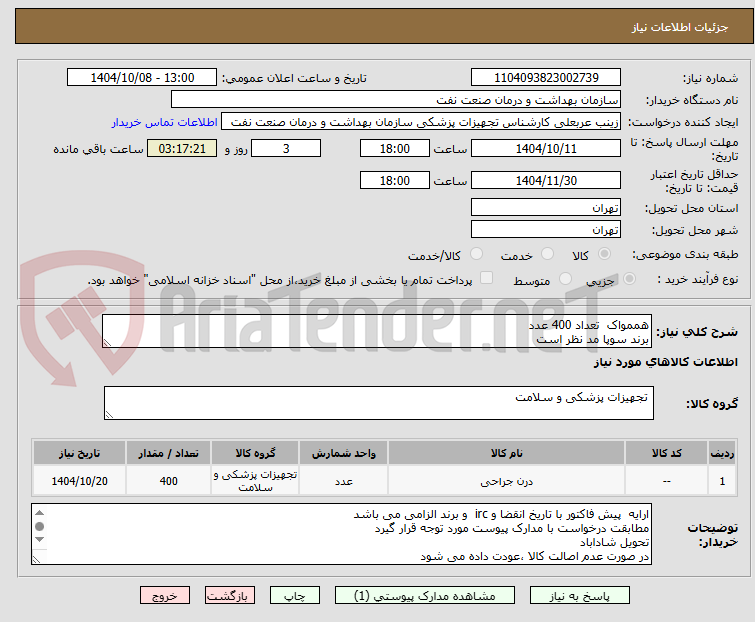Click the توضیحات خریدار text area

(x=341, y=534)
